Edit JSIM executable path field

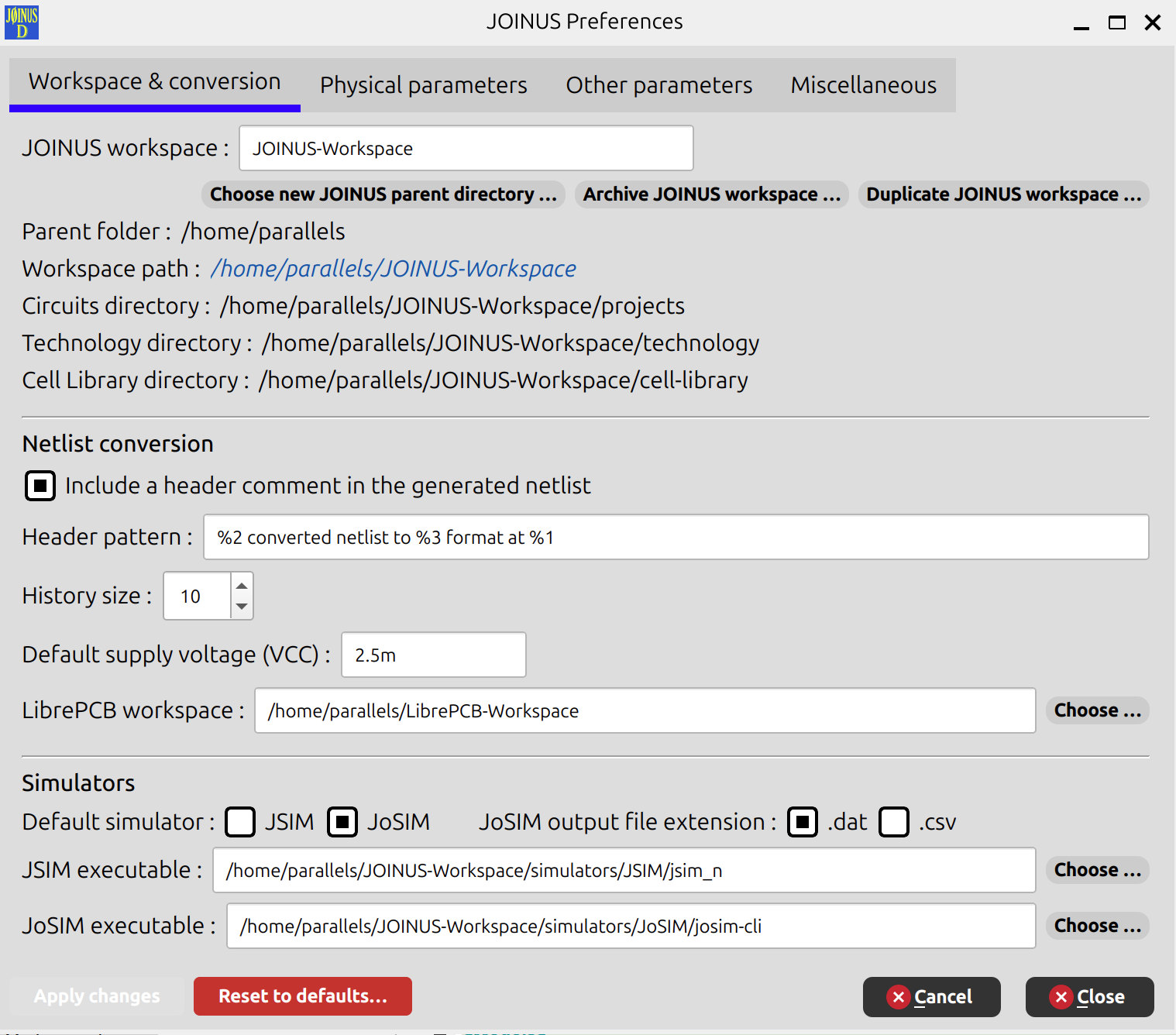pos(624,870)
